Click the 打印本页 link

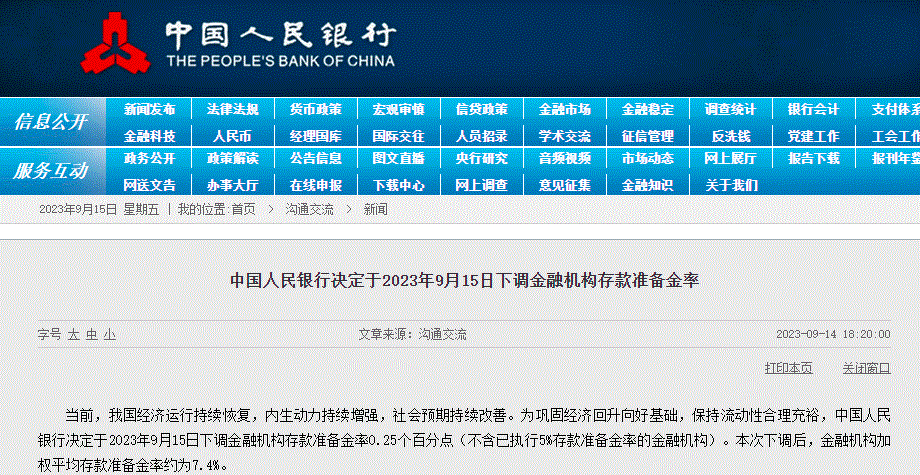tap(789, 368)
